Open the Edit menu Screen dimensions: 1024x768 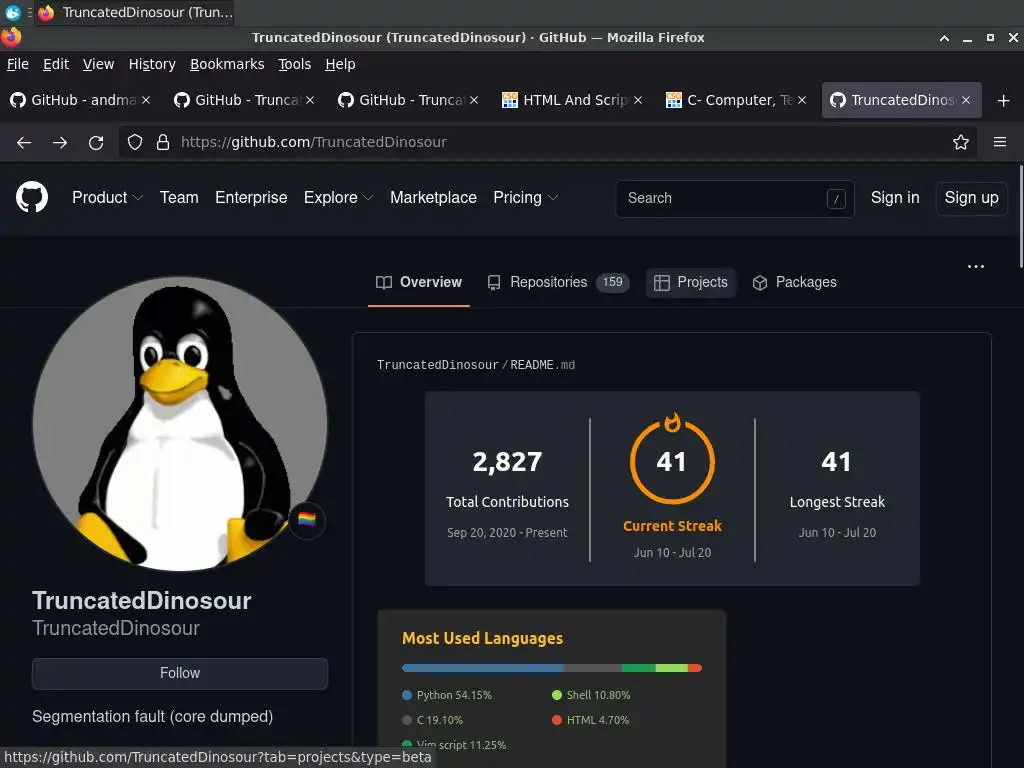click(56, 64)
